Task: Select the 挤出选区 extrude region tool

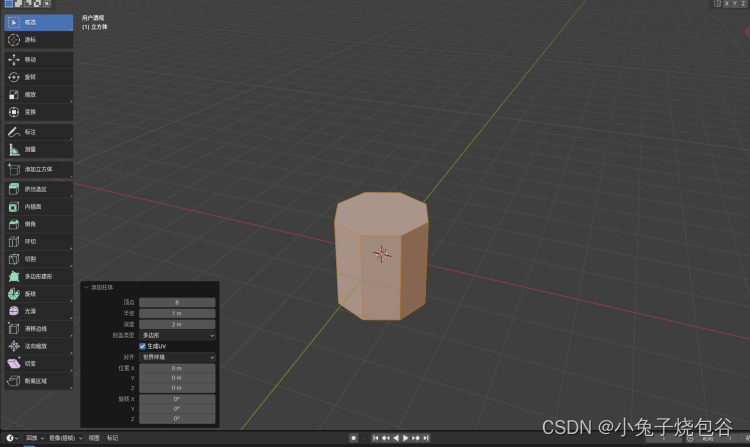Action: click(39, 189)
